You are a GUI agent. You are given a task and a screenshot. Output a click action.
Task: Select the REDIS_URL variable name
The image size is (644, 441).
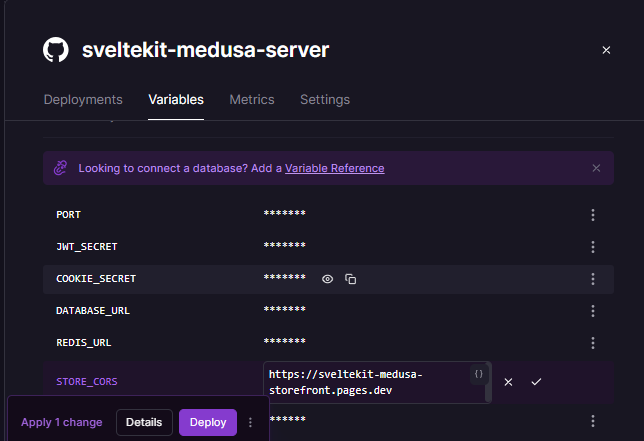84,343
